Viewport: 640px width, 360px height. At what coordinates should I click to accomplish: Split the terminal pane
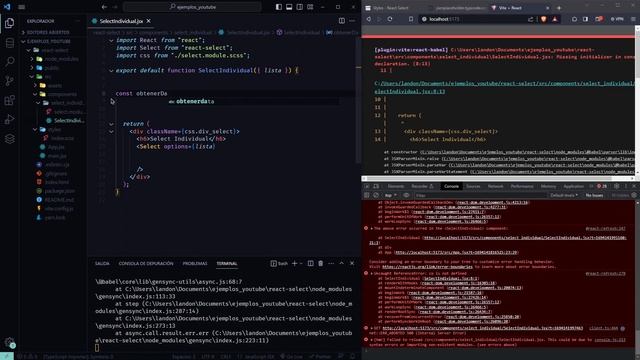(x=311, y=264)
